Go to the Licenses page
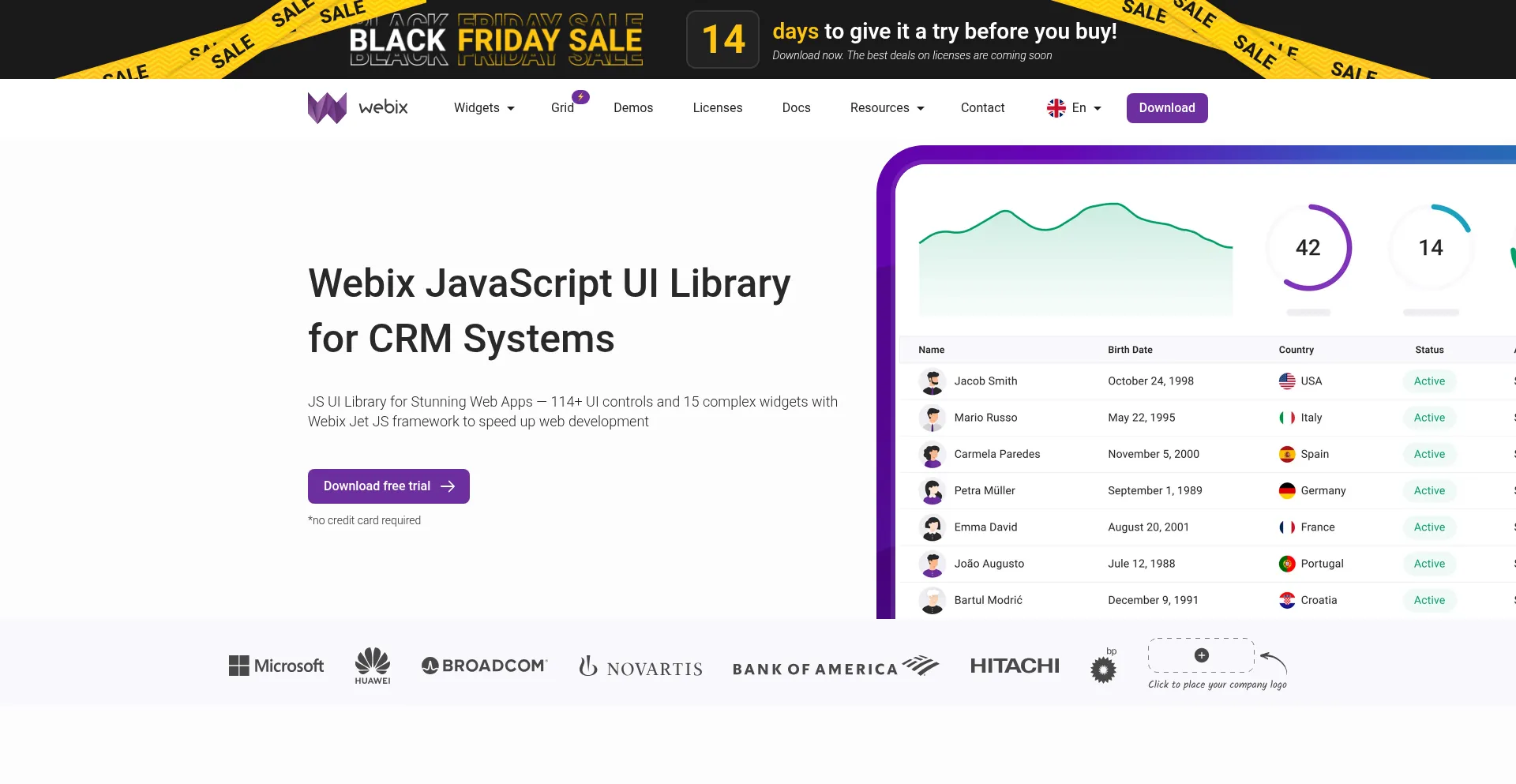The width and height of the screenshot is (1516, 784). coord(717,108)
